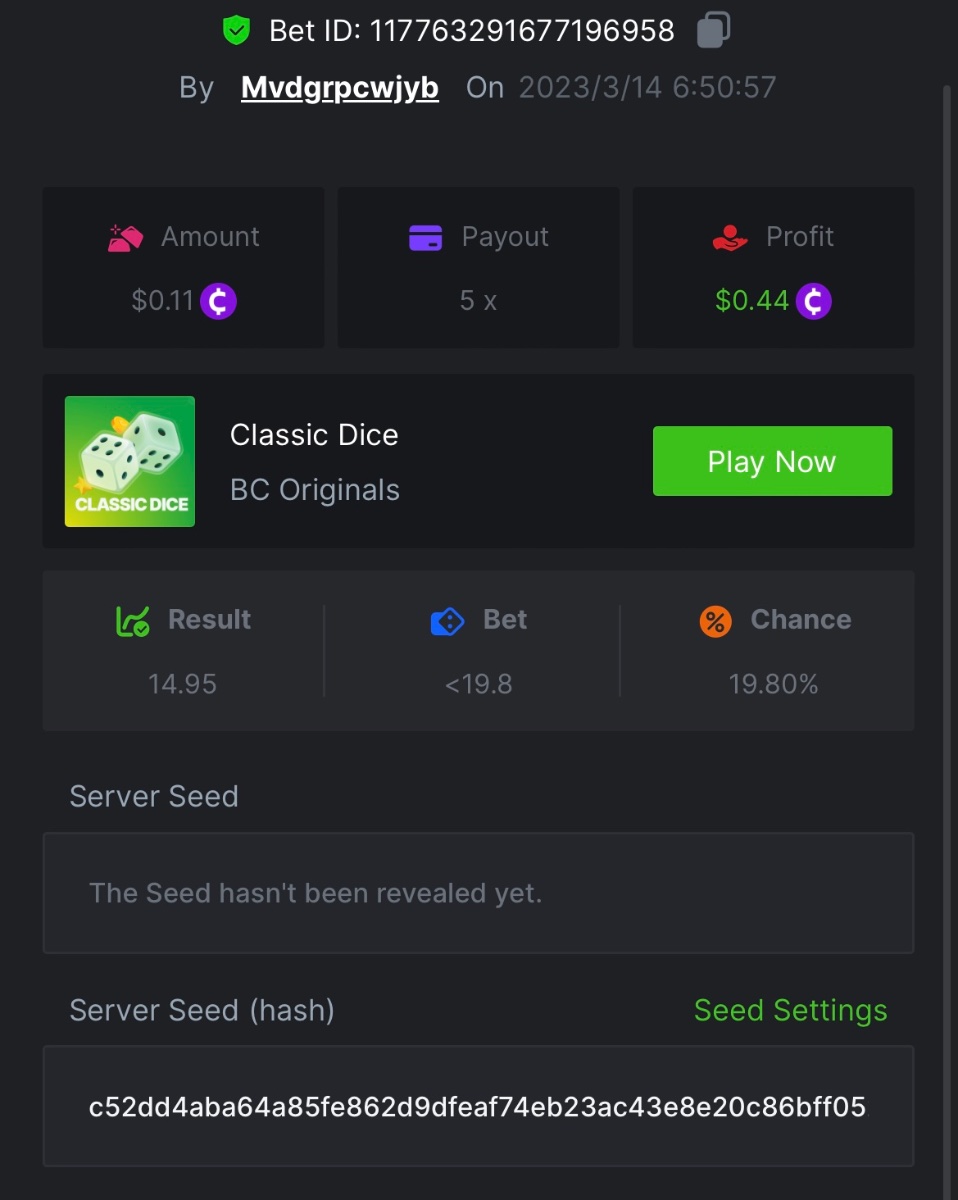Click the green Result chart icon
This screenshot has width=958, height=1200.
tap(133, 621)
